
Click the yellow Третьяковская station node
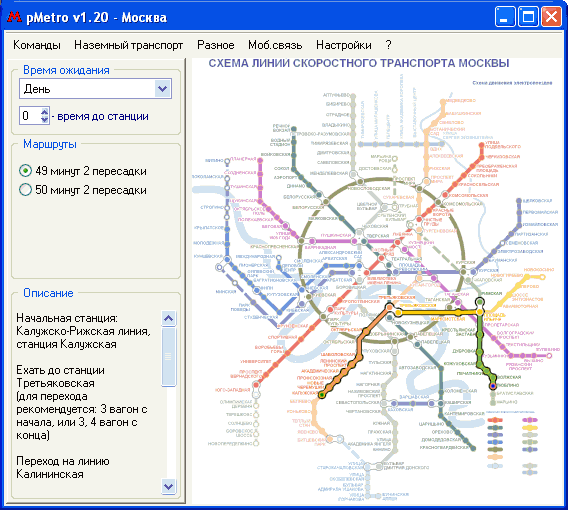pyautogui.click(x=398, y=312)
